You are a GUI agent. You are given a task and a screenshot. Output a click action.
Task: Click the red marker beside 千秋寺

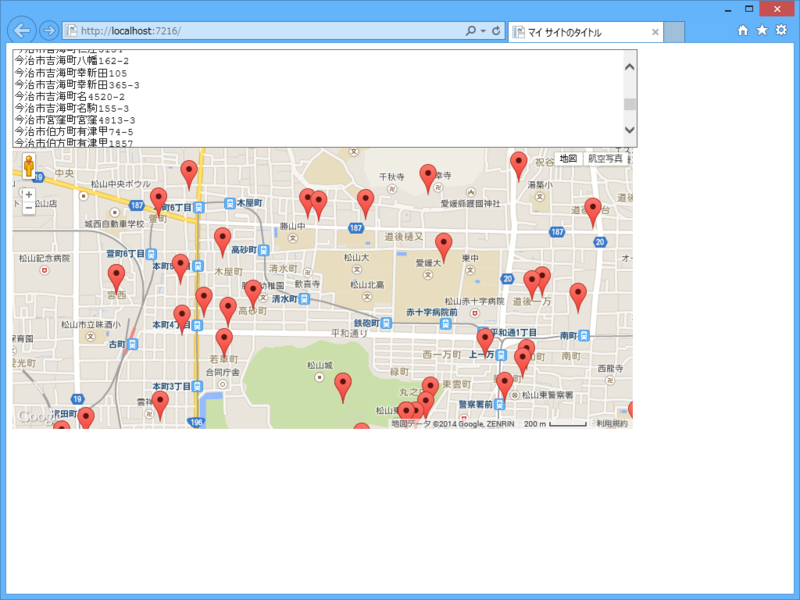pos(428,179)
